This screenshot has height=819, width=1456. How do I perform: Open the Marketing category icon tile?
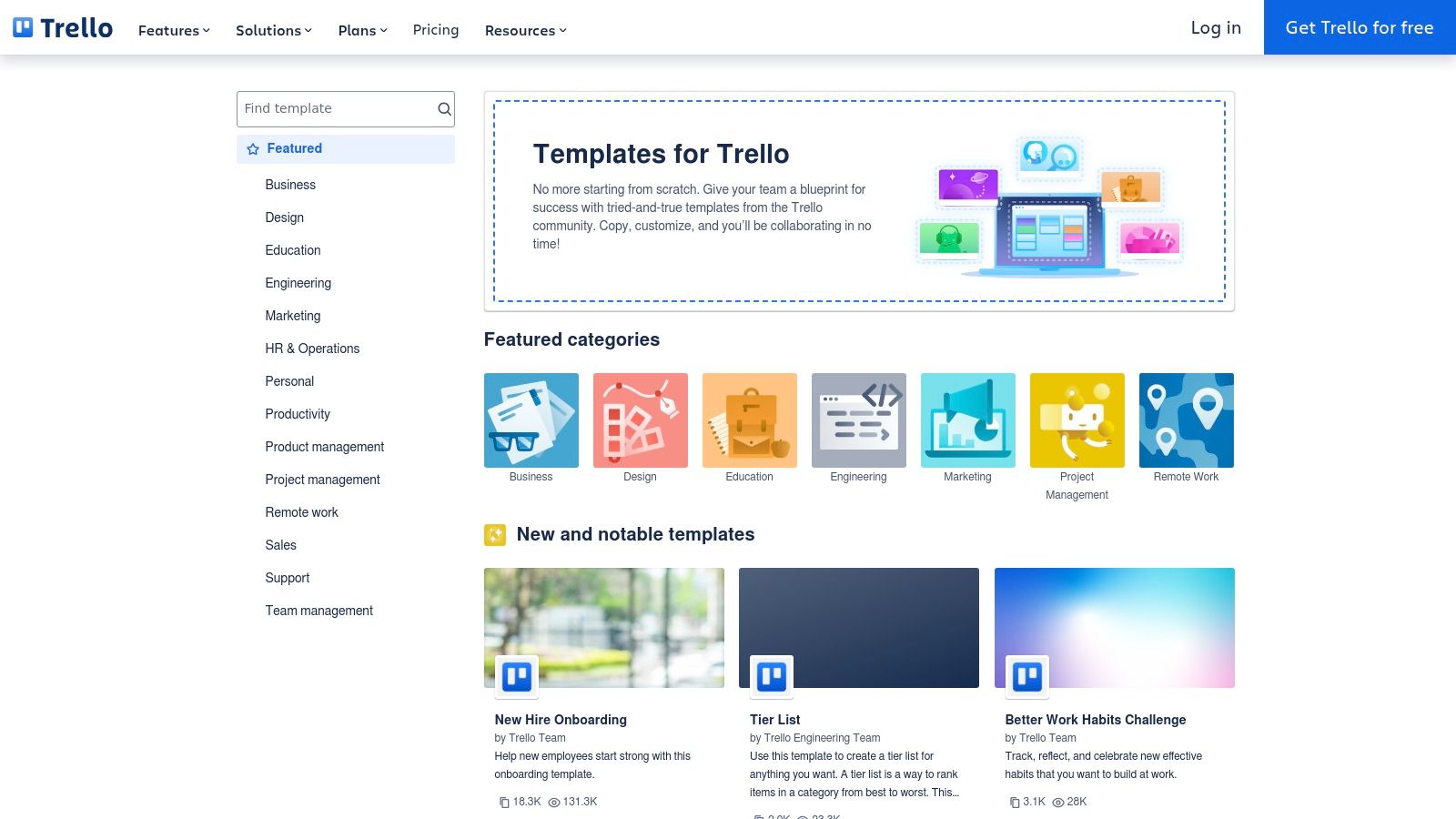968,420
